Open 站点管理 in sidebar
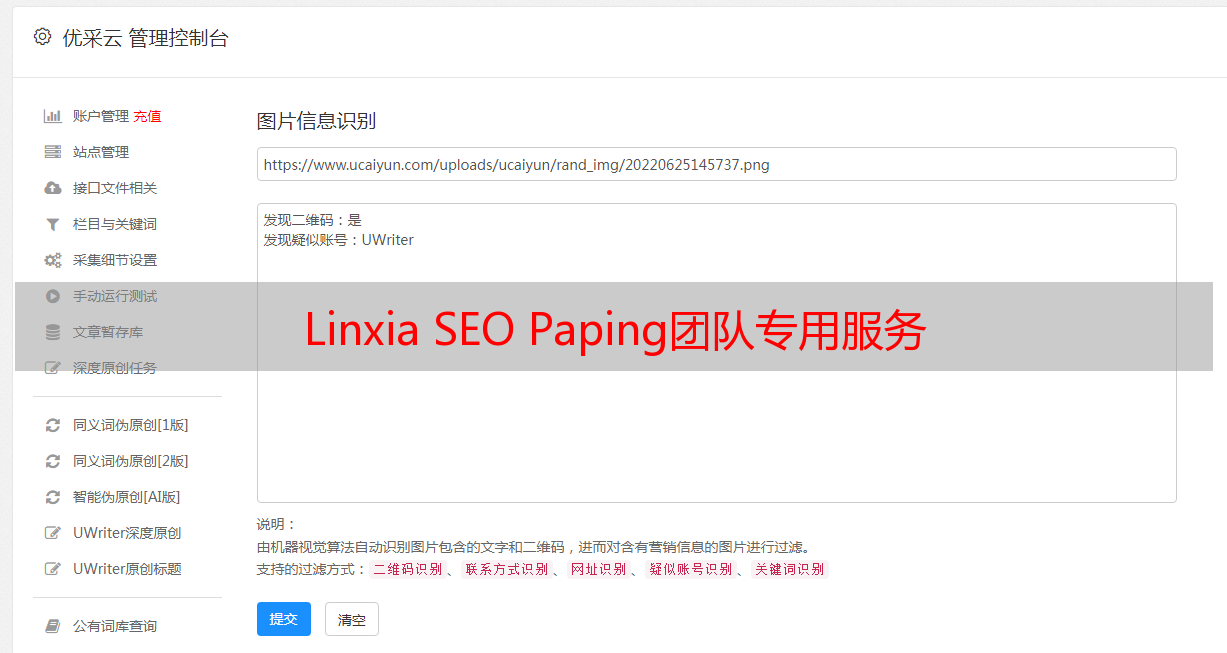Image resolution: width=1227 pixels, height=653 pixels. point(101,152)
